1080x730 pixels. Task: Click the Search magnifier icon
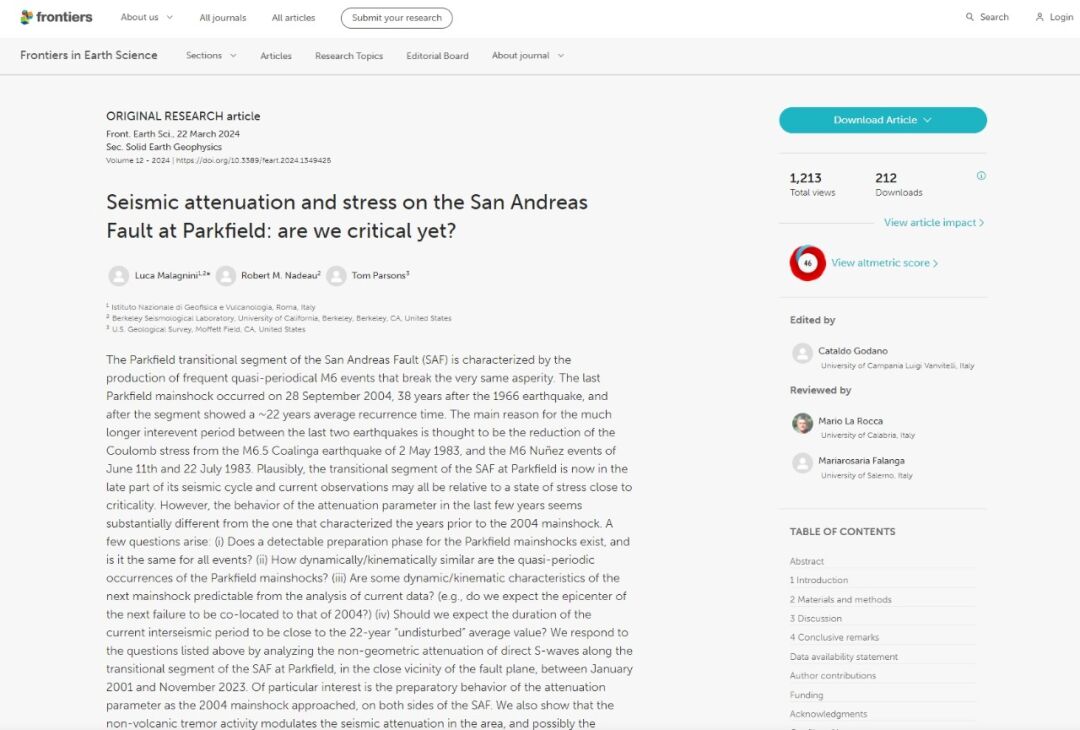point(969,17)
